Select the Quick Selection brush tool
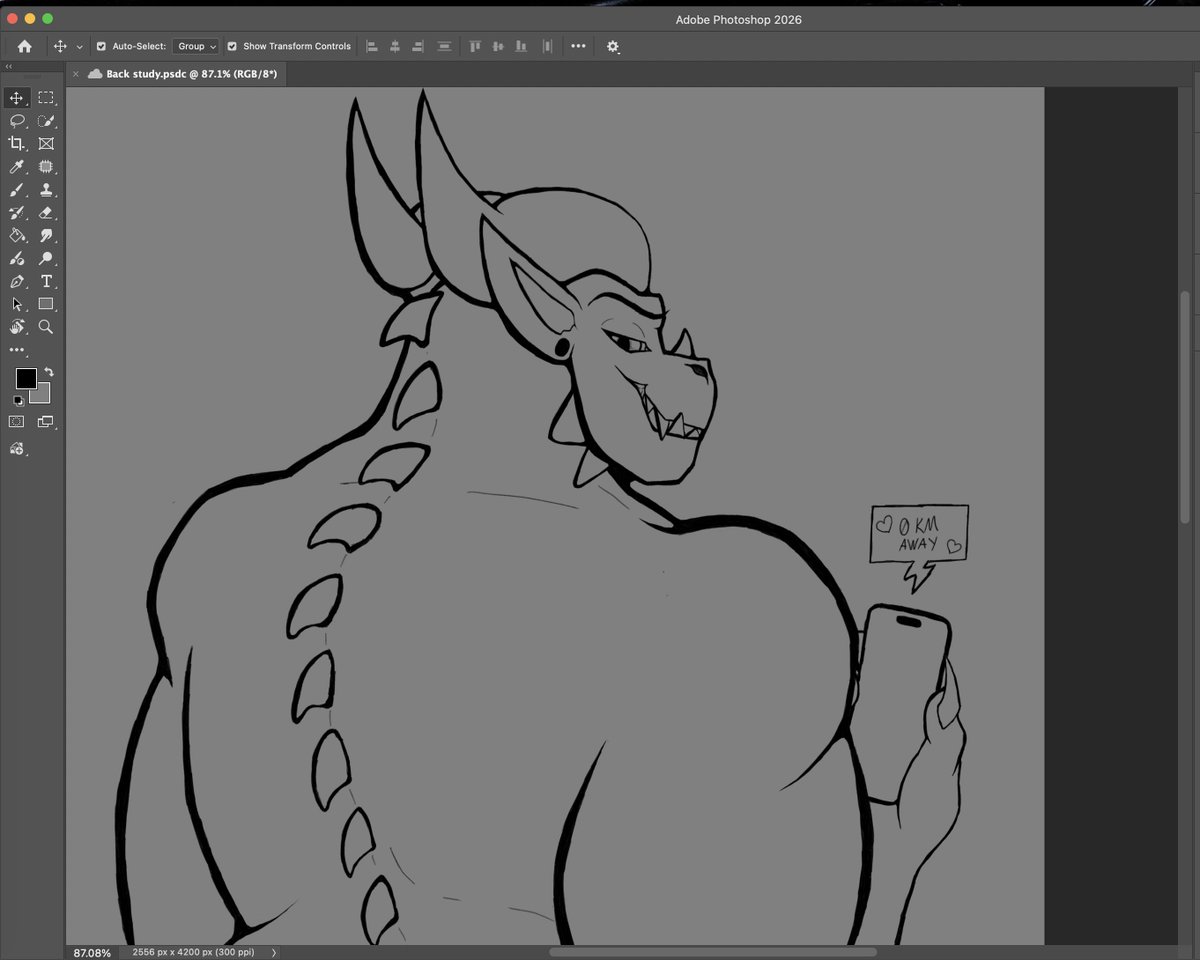This screenshot has height=960, width=1200. [46, 121]
